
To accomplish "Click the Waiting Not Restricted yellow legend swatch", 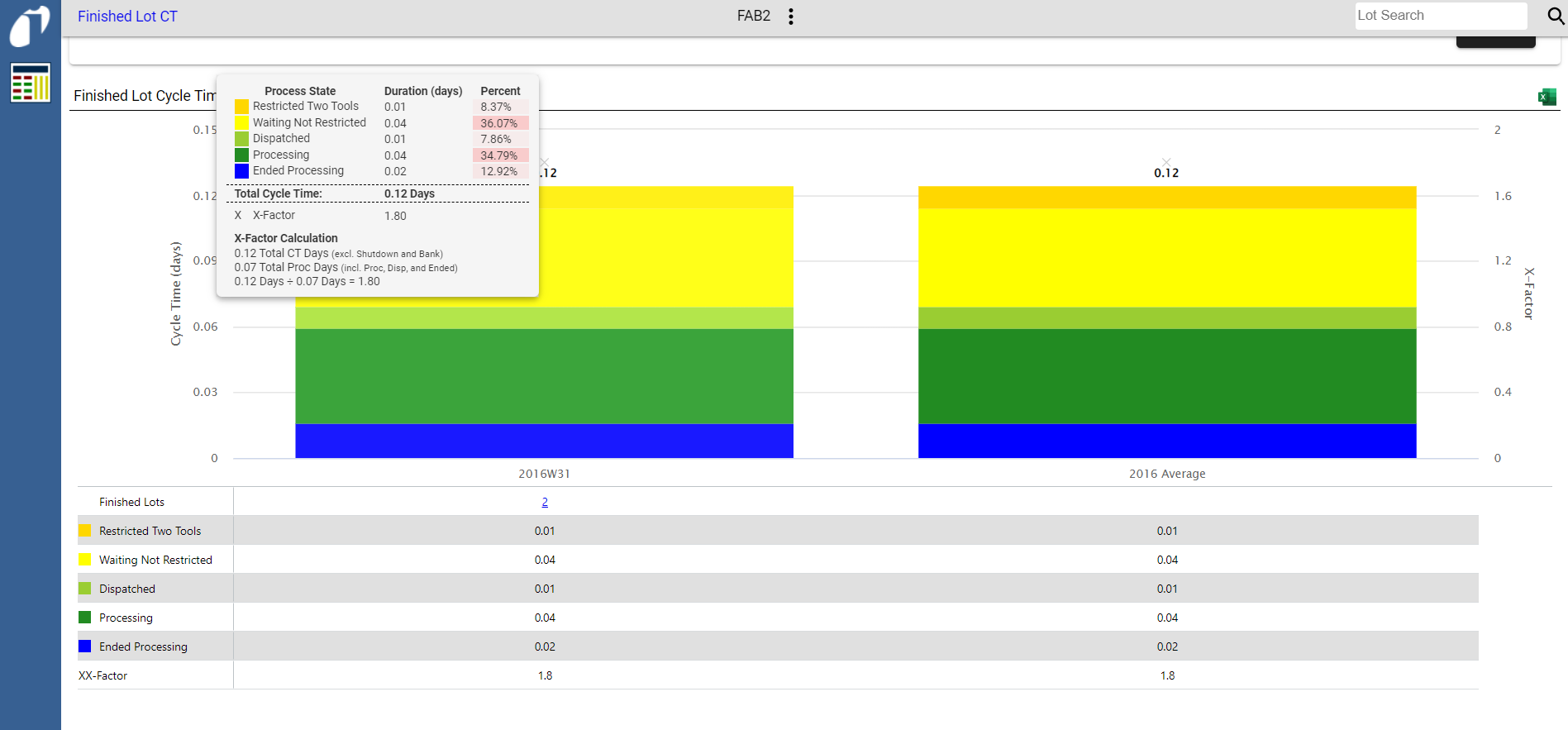I will click(84, 560).
